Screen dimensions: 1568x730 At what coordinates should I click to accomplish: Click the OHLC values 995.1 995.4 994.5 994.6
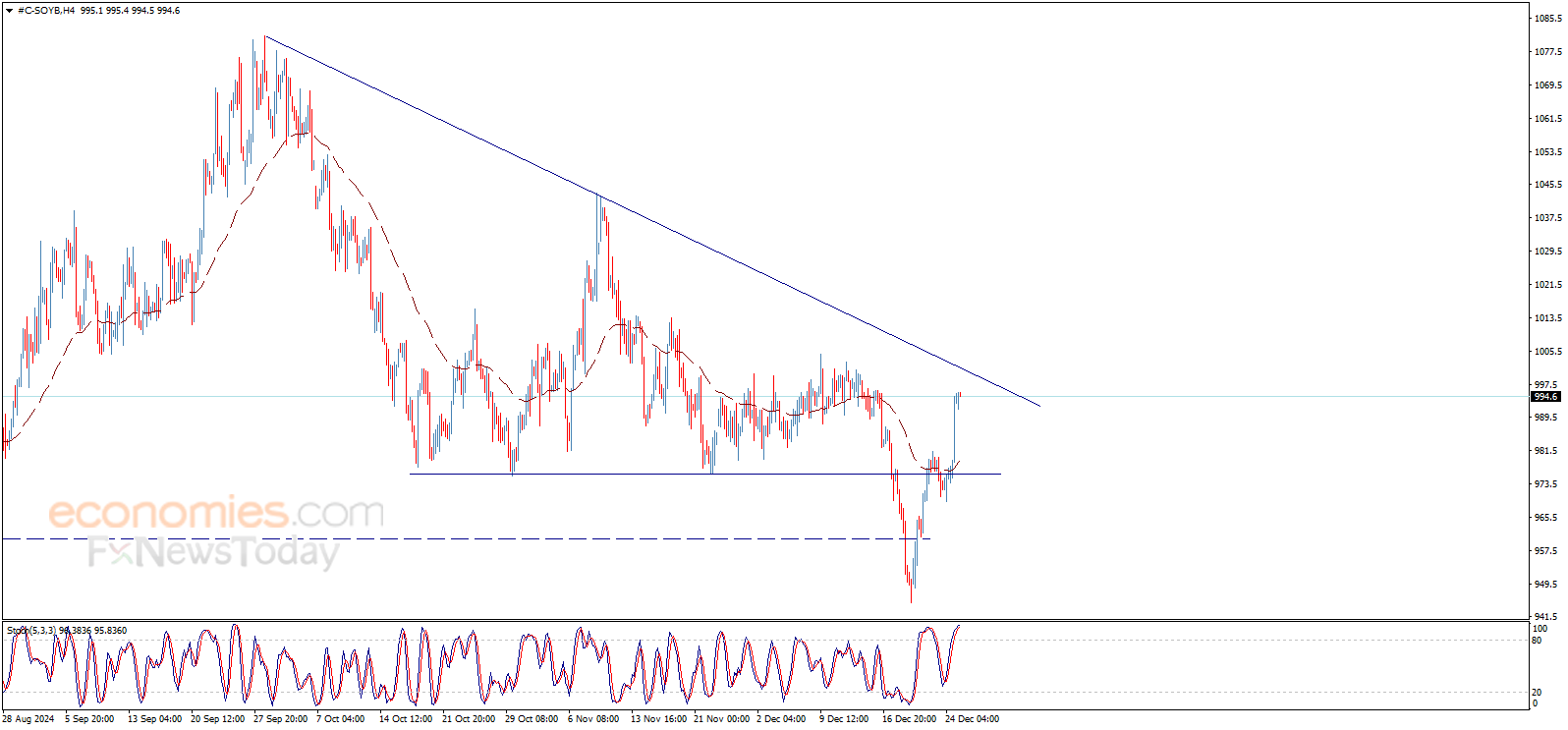(131, 11)
